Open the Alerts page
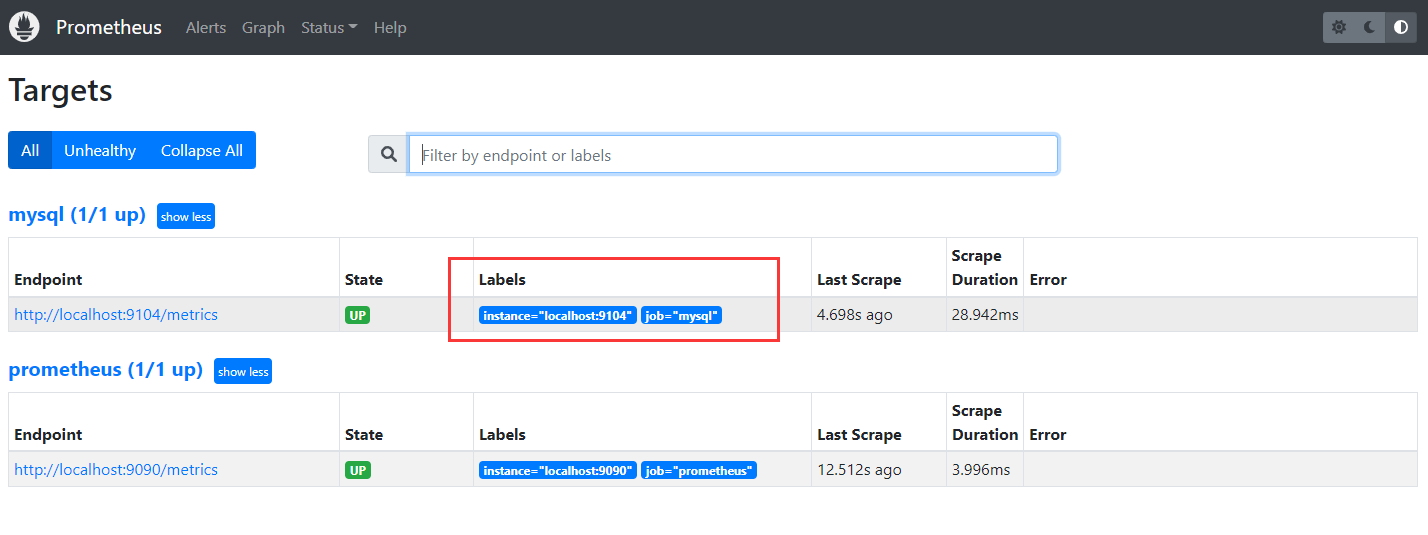This screenshot has width=1428, height=535. click(206, 28)
